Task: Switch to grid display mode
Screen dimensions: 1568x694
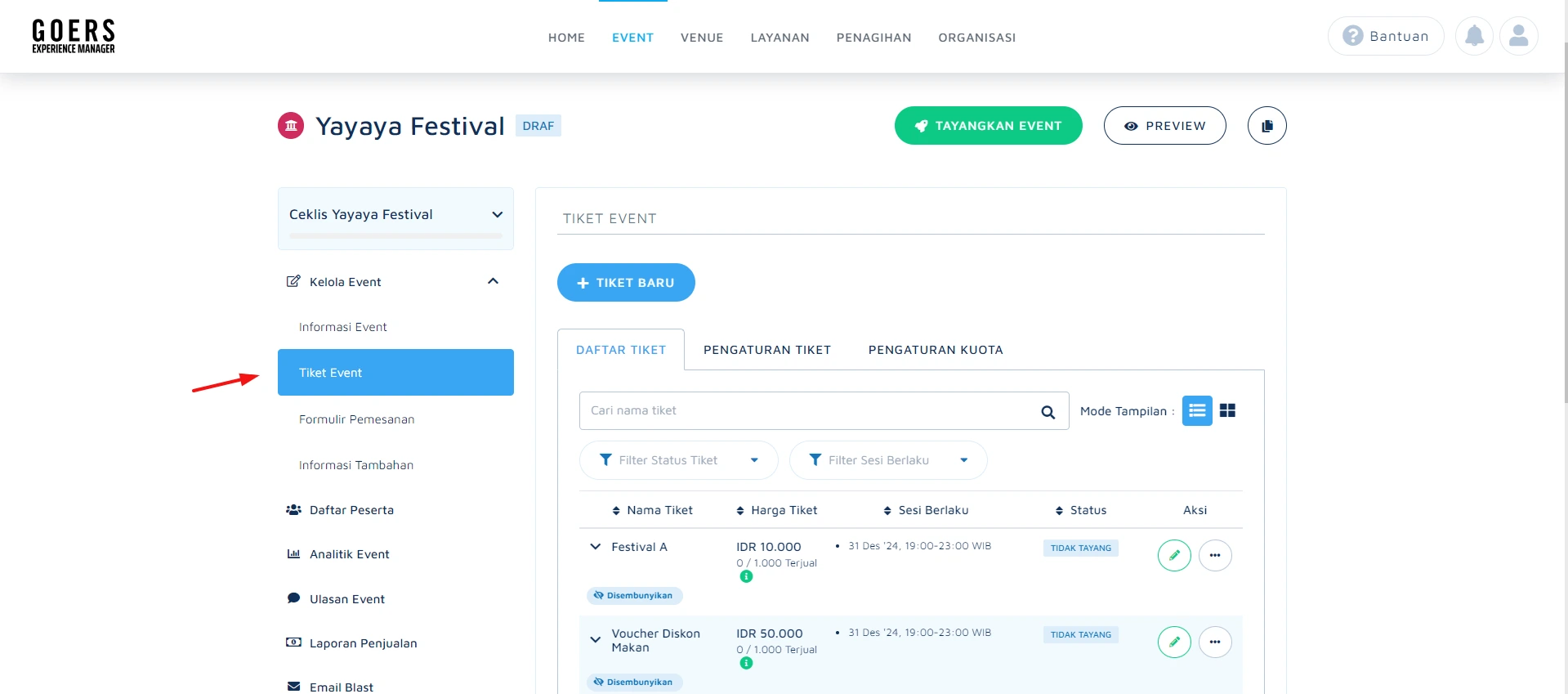Action: [x=1227, y=410]
